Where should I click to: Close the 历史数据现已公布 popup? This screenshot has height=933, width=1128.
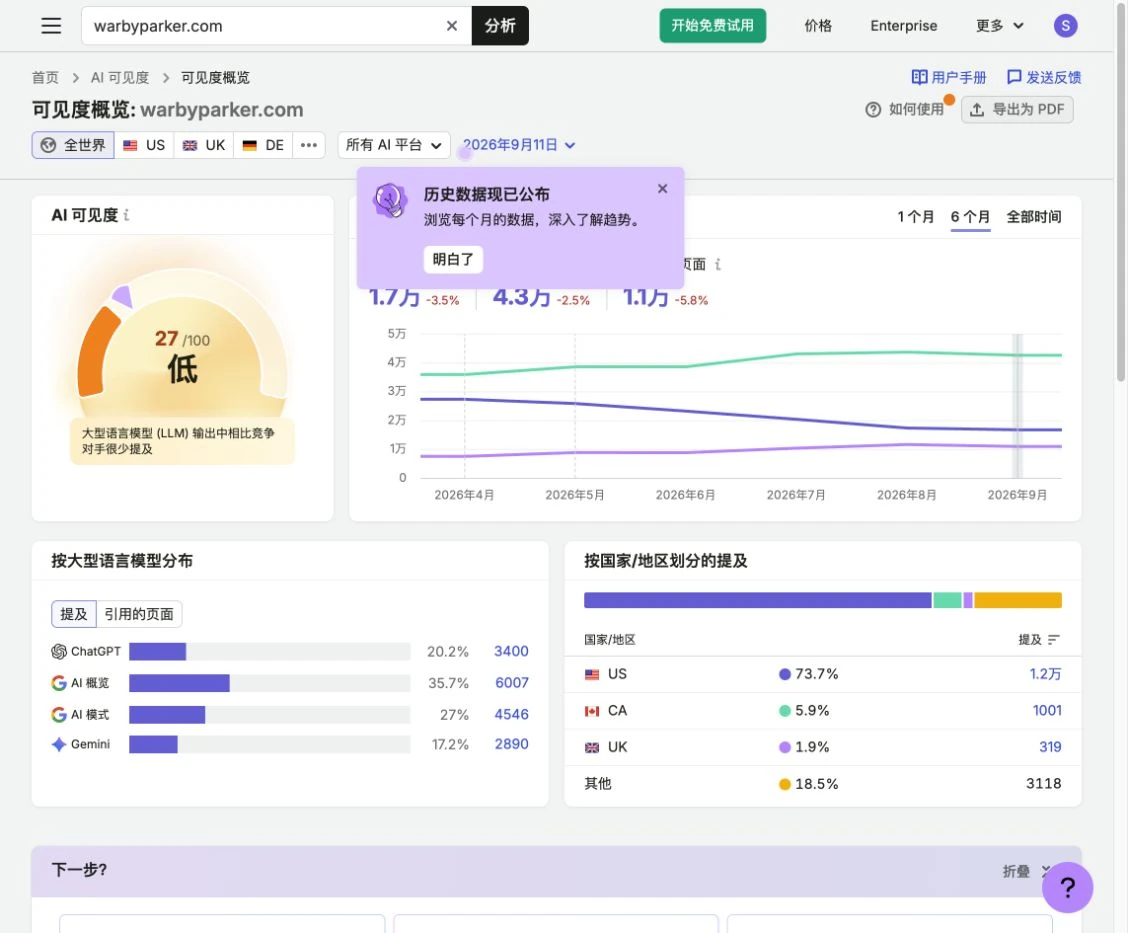[663, 188]
